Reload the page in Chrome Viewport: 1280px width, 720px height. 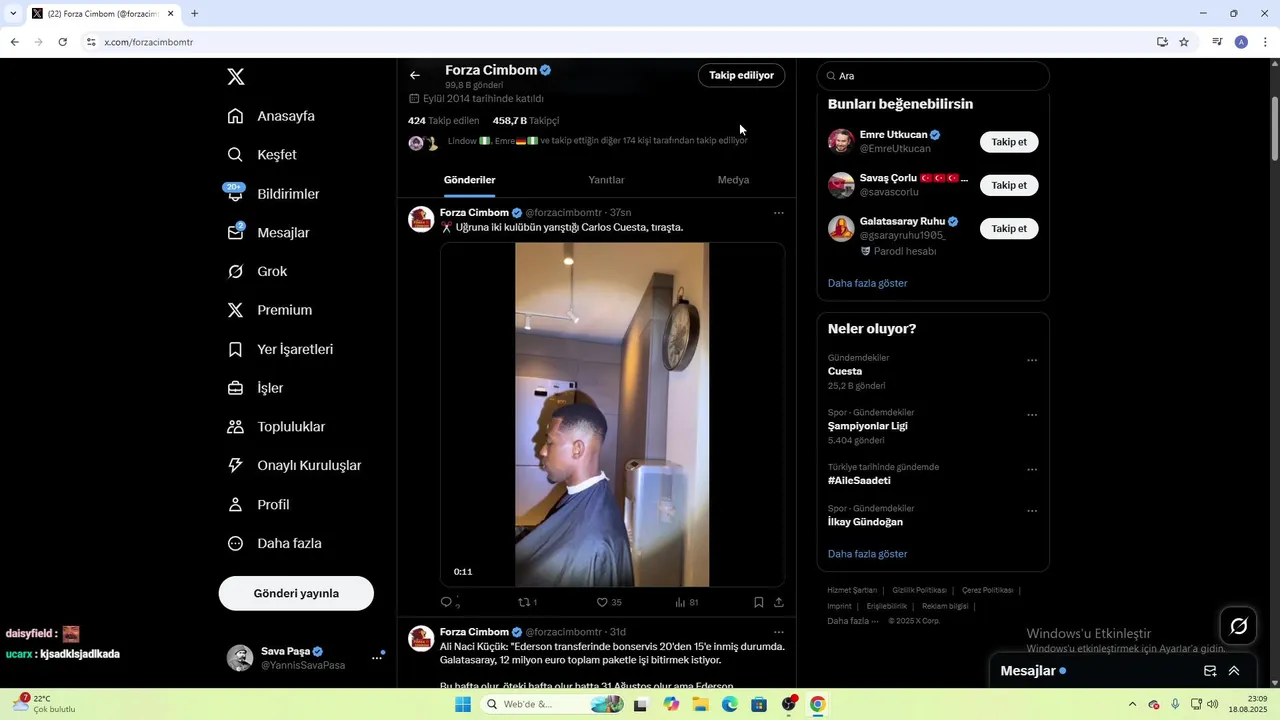click(x=62, y=42)
